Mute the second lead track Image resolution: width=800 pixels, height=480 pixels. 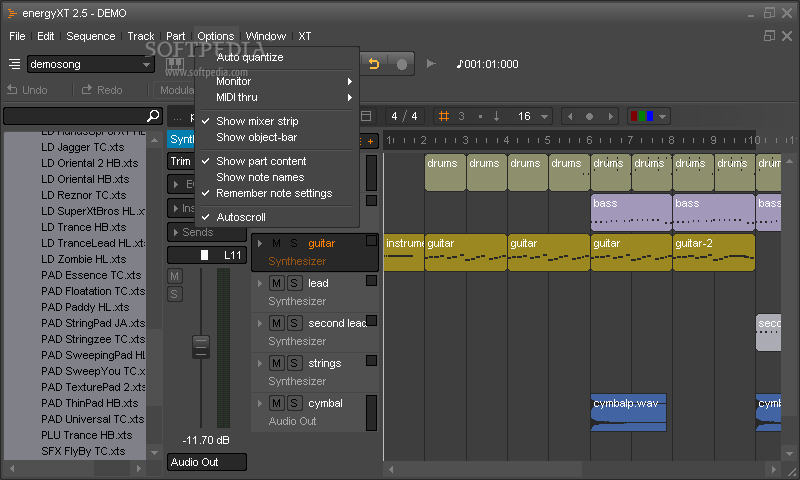277,323
